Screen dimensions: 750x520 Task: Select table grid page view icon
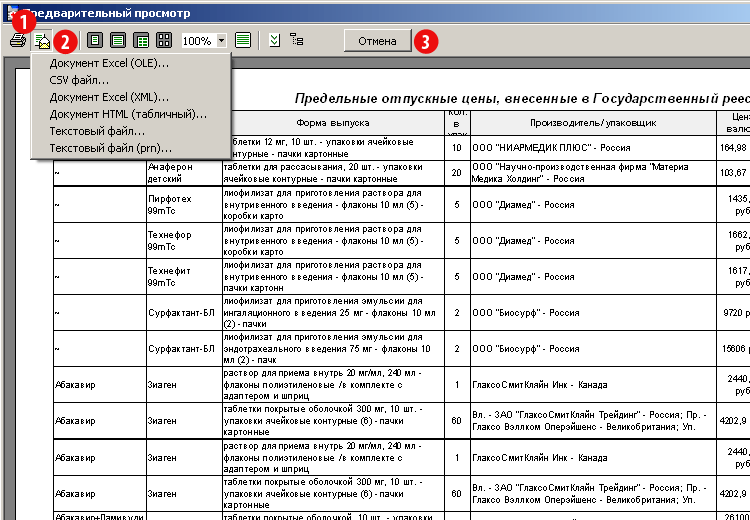coord(141,41)
